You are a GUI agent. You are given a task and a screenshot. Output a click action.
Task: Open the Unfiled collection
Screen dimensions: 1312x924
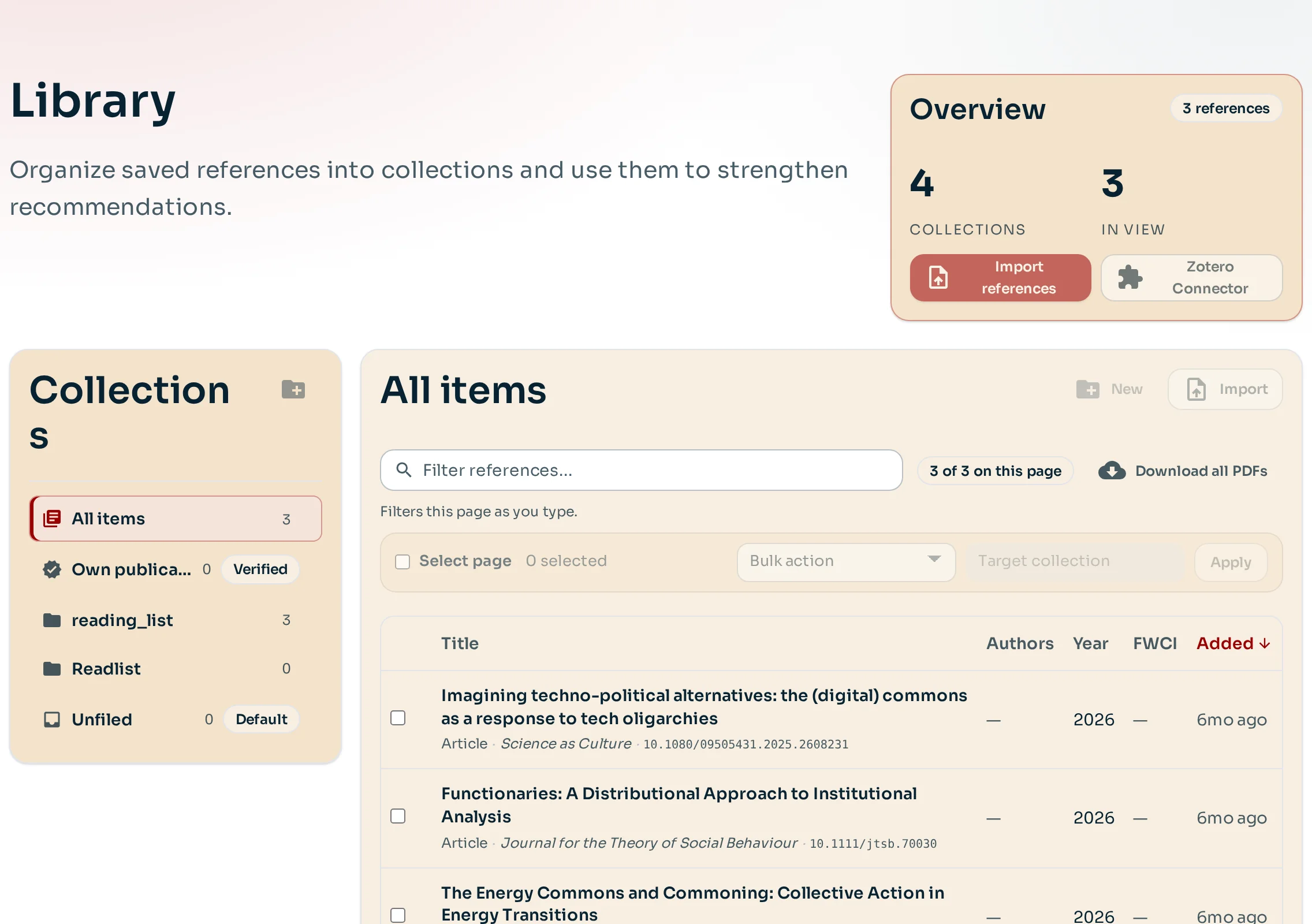click(x=176, y=720)
